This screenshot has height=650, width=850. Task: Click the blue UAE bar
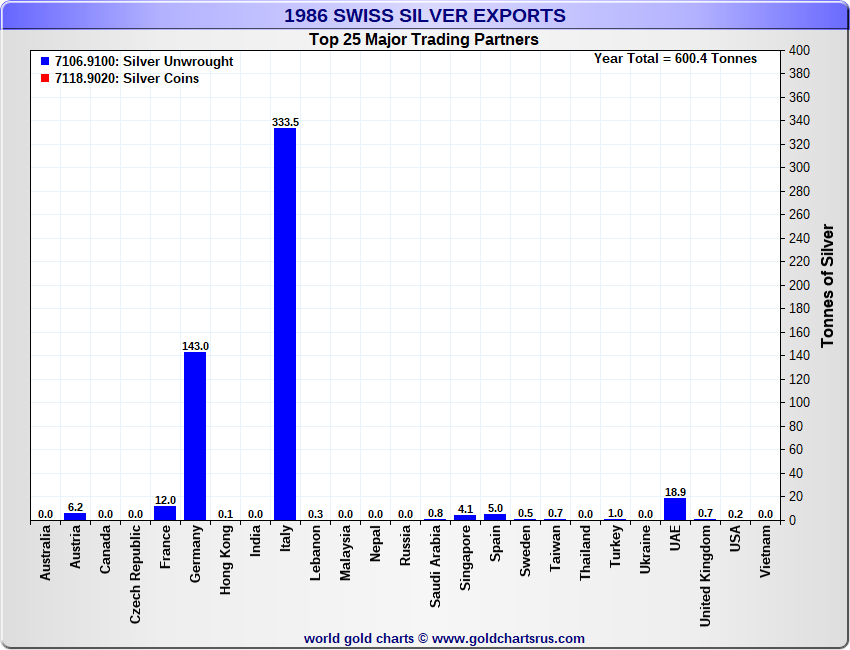click(675, 509)
